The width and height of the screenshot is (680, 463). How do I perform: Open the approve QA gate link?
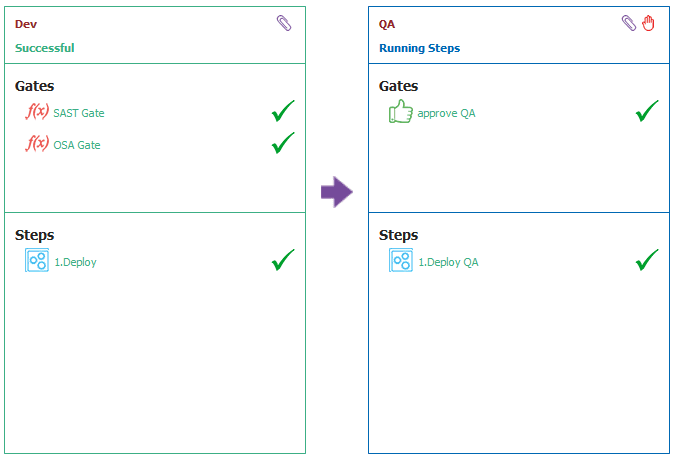[446, 114]
